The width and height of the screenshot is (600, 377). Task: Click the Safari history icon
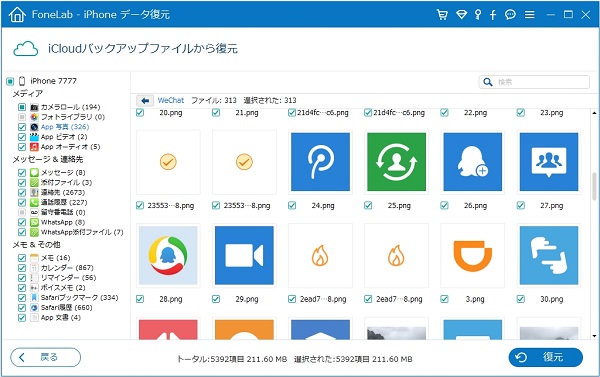34,308
